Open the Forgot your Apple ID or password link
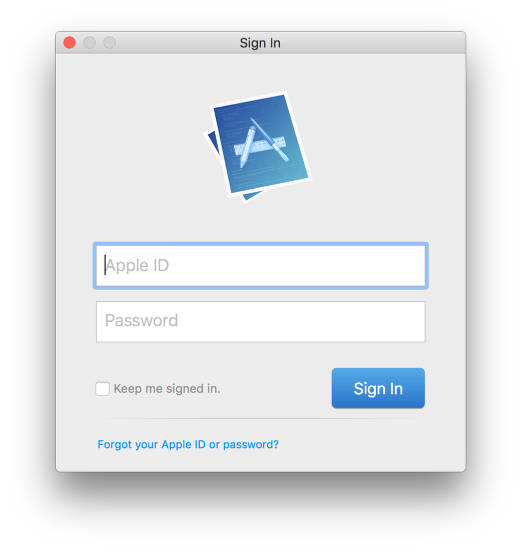 (x=188, y=444)
